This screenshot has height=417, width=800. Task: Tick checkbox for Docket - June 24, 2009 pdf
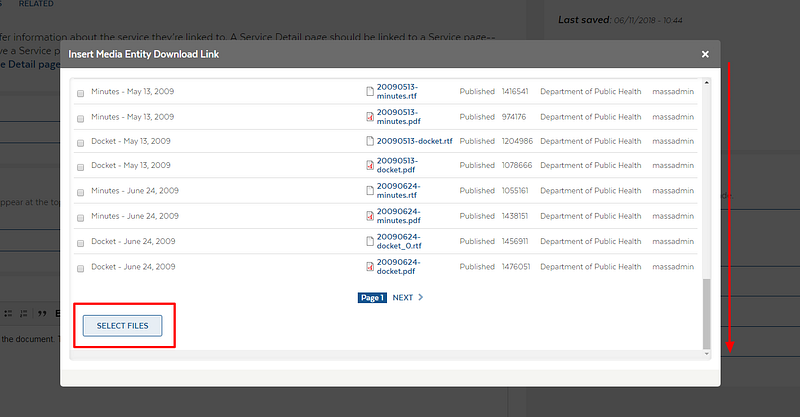click(80, 268)
